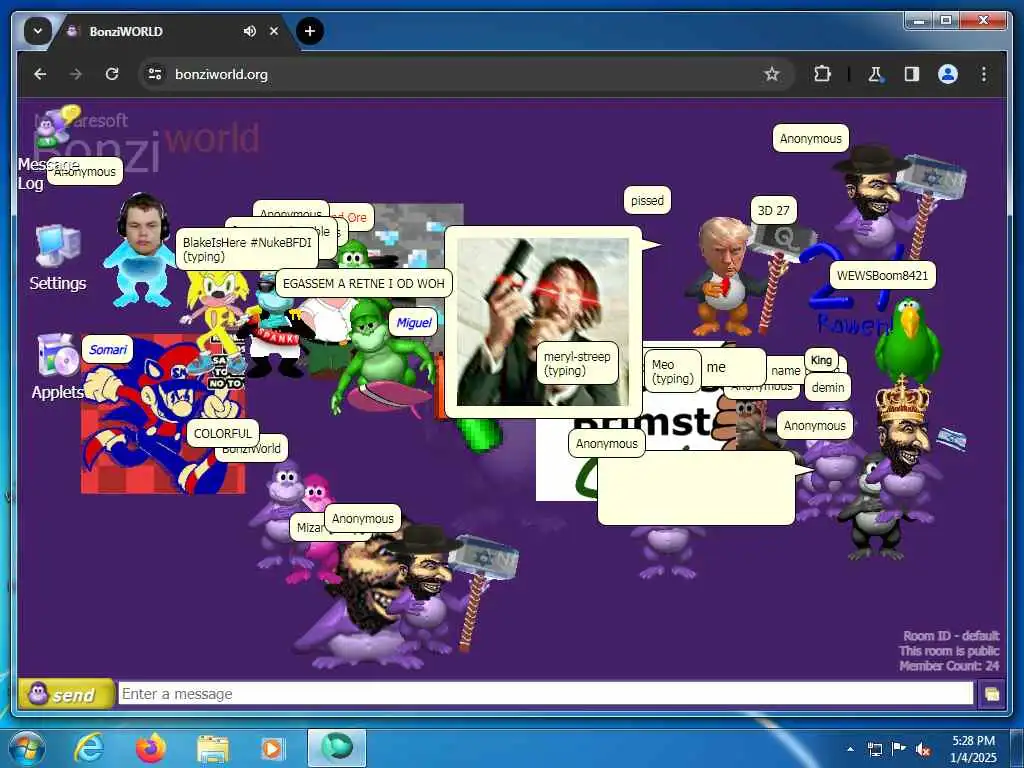This screenshot has width=1024, height=768.
Task: Click the EGASSEM A RETNE I OD WOH bubble
Action: [x=363, y=283]
